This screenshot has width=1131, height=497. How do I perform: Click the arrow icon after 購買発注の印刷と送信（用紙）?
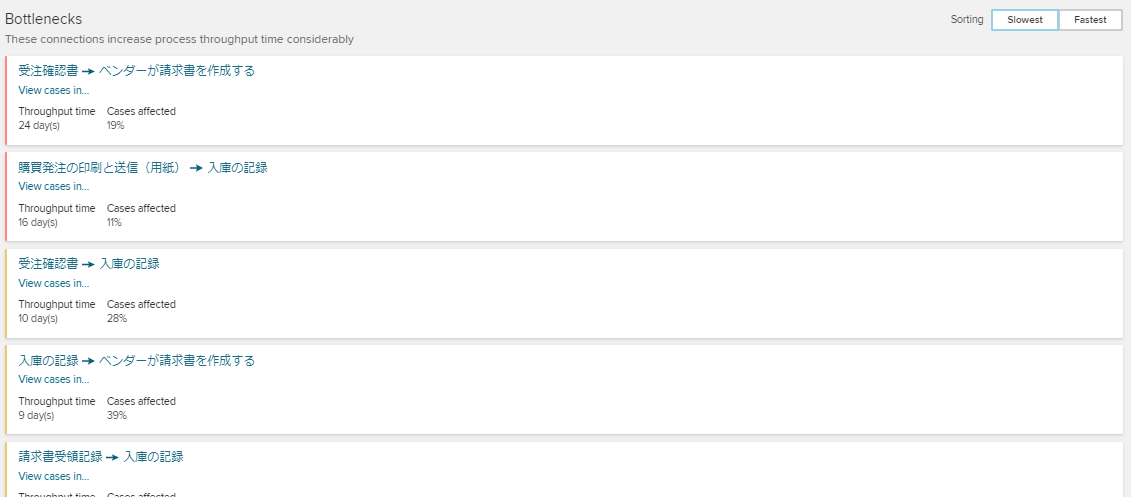[x=197, y=168]
